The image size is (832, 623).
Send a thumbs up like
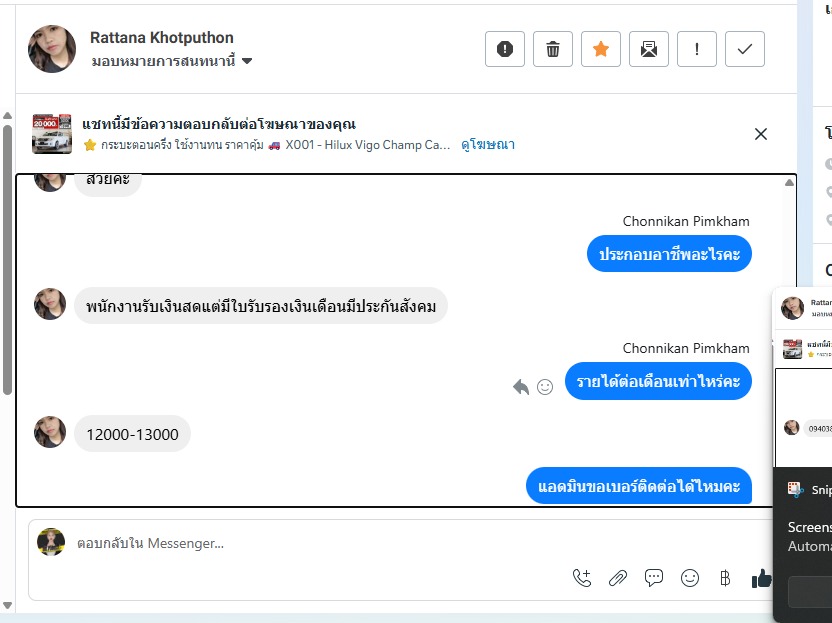click(x=761, y=577)
